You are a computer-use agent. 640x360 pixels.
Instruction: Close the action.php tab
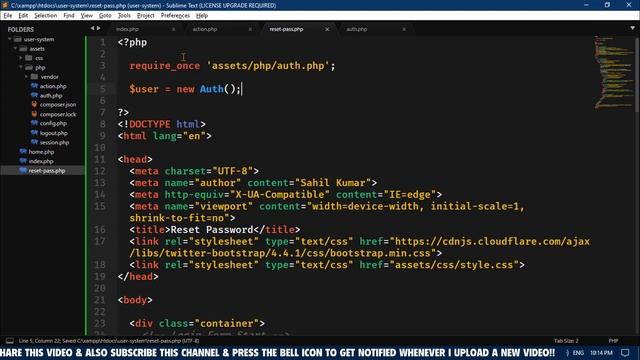click(x=250, y=29)
